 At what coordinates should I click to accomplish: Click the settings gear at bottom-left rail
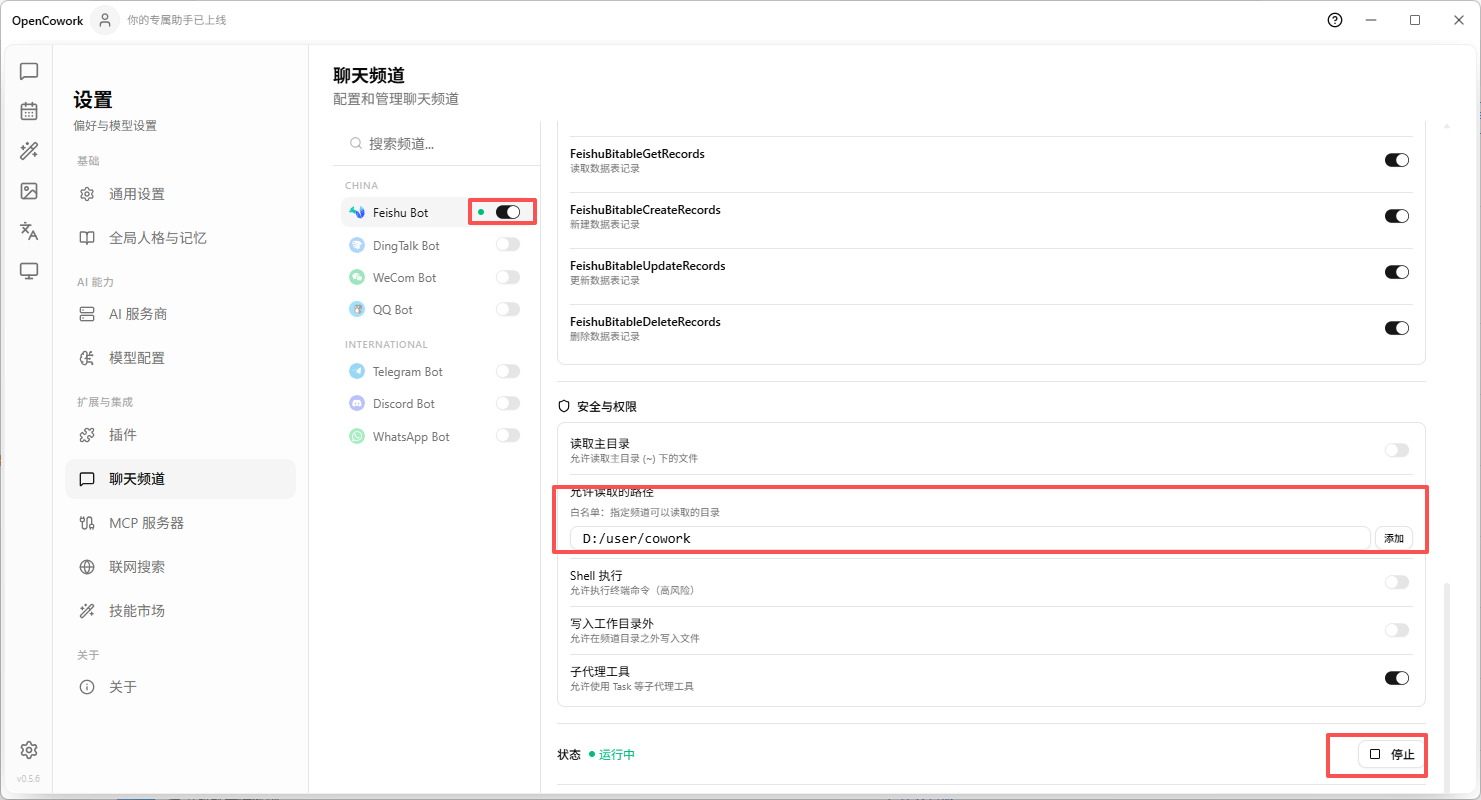coord(29,750)
